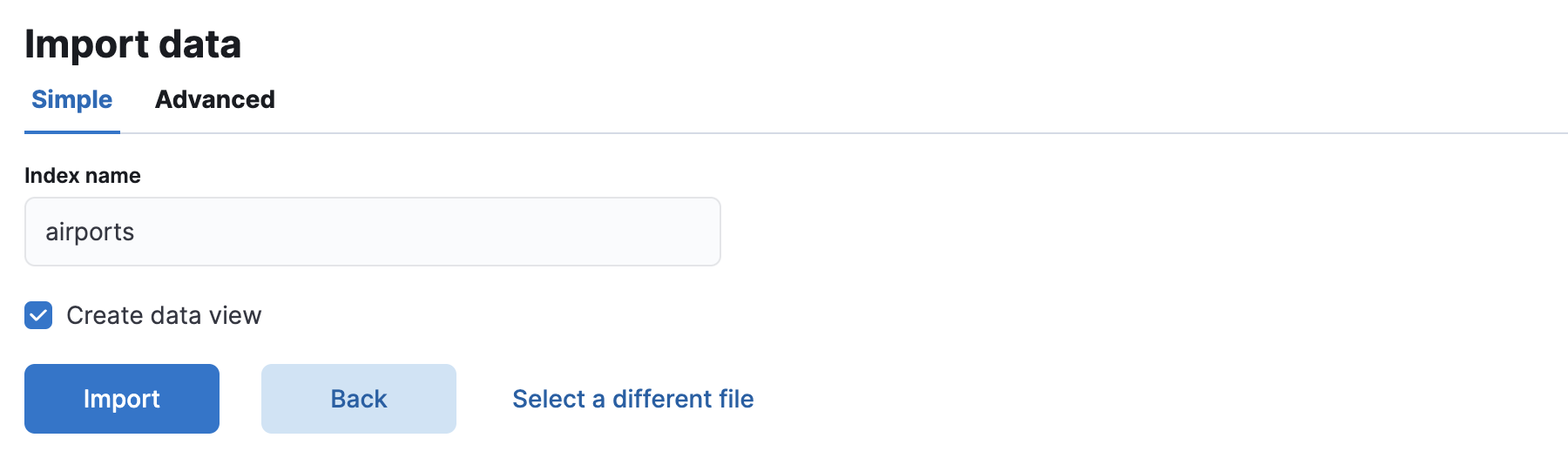The image size is (1568, 458).
Task: Place cursor in the airports index box
Action: tap(373, 232)
